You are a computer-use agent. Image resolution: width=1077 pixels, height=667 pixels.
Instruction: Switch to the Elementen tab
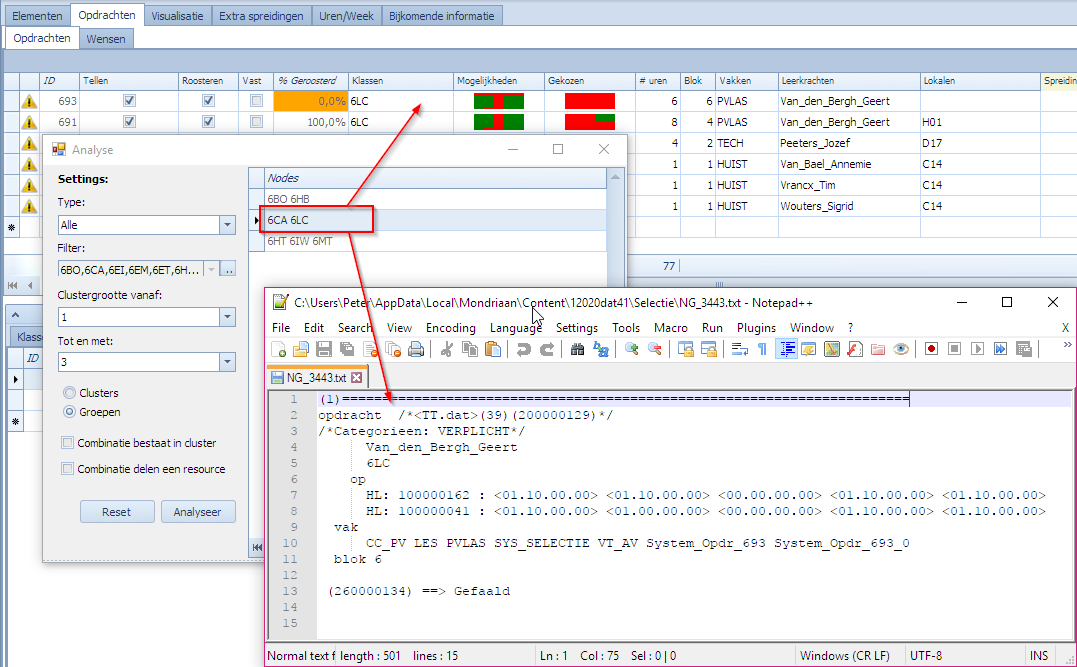pyautogui.click(x=37, y=16)
